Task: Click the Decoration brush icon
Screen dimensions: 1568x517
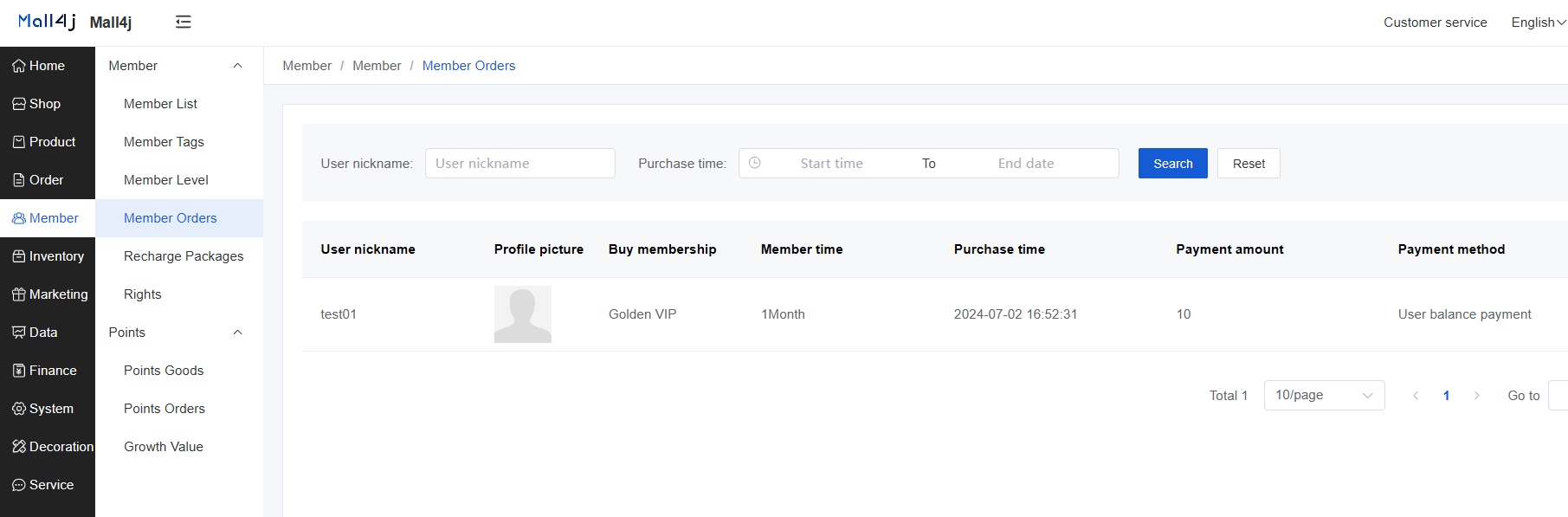Action: point(19,447)
